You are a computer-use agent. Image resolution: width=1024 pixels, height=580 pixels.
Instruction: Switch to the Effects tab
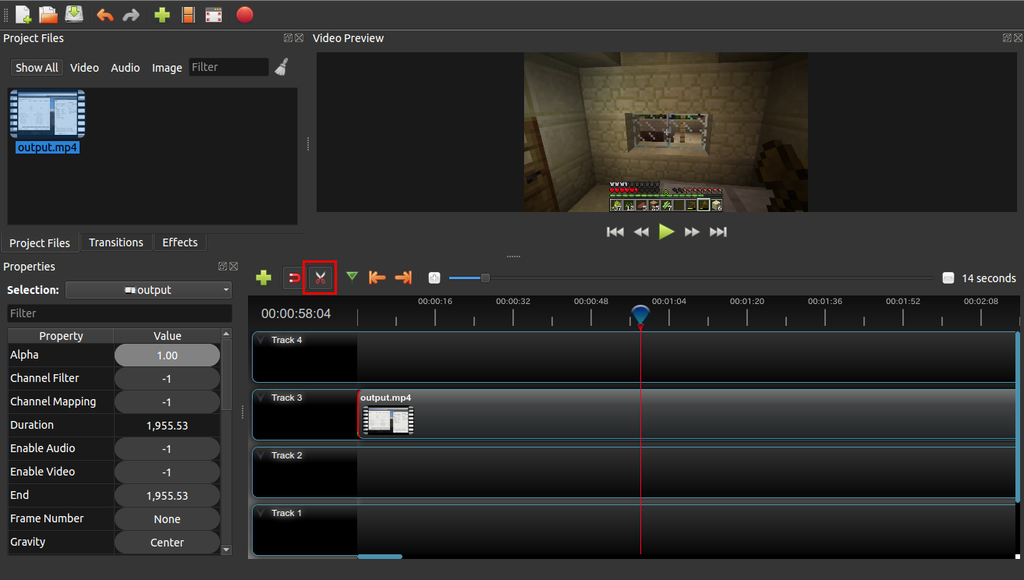point(180,242)
